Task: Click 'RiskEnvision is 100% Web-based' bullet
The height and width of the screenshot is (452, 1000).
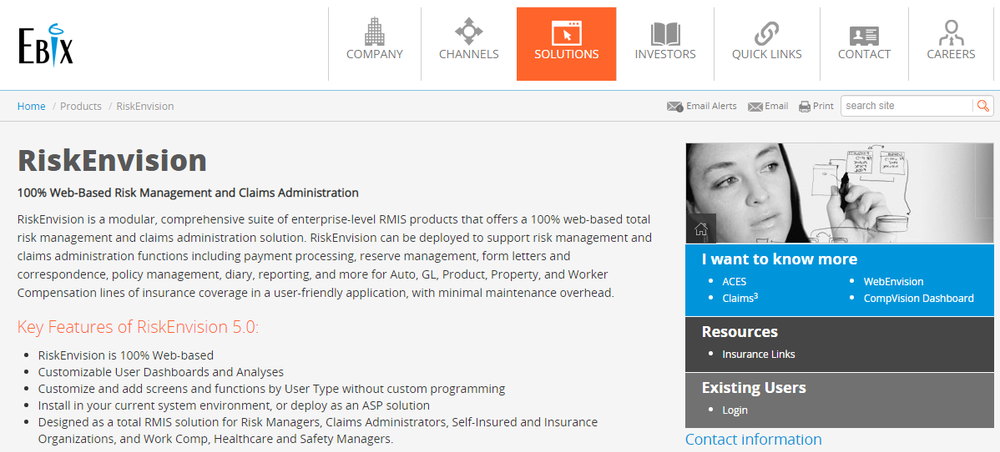Action: (126, 355)
